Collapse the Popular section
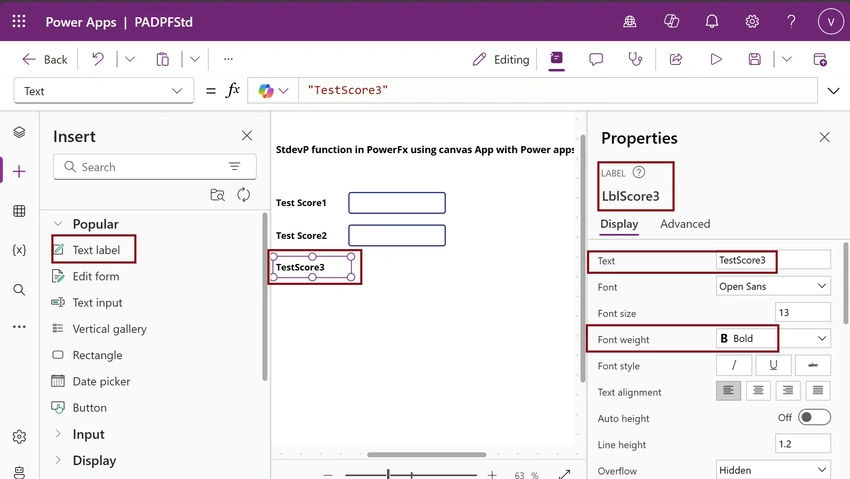Image resolution: width=850 pixels, height=479 pixels. (x=57, y=223)
